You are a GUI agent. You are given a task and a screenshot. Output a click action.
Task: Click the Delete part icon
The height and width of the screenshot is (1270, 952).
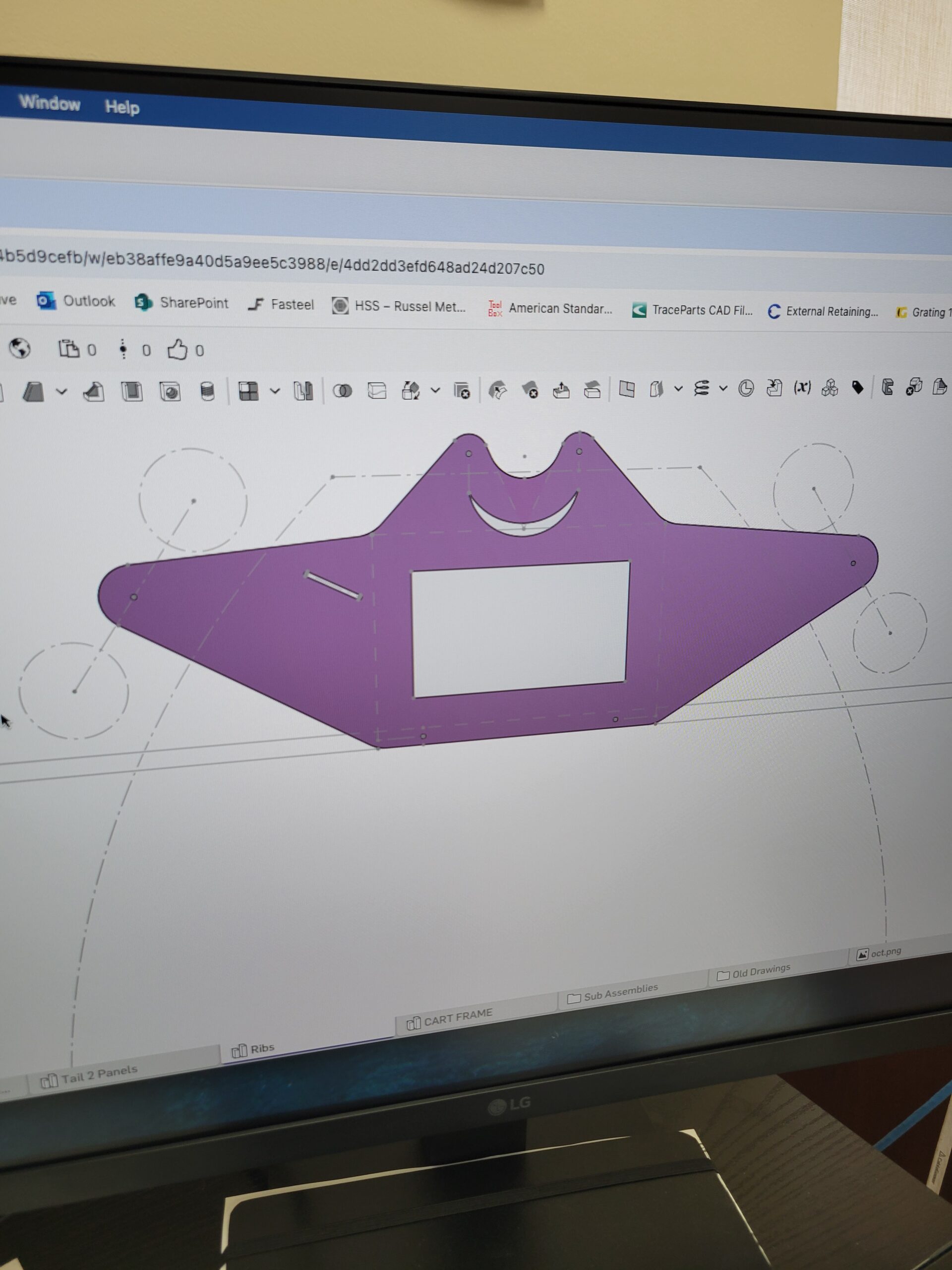click(x=461, y=390)
